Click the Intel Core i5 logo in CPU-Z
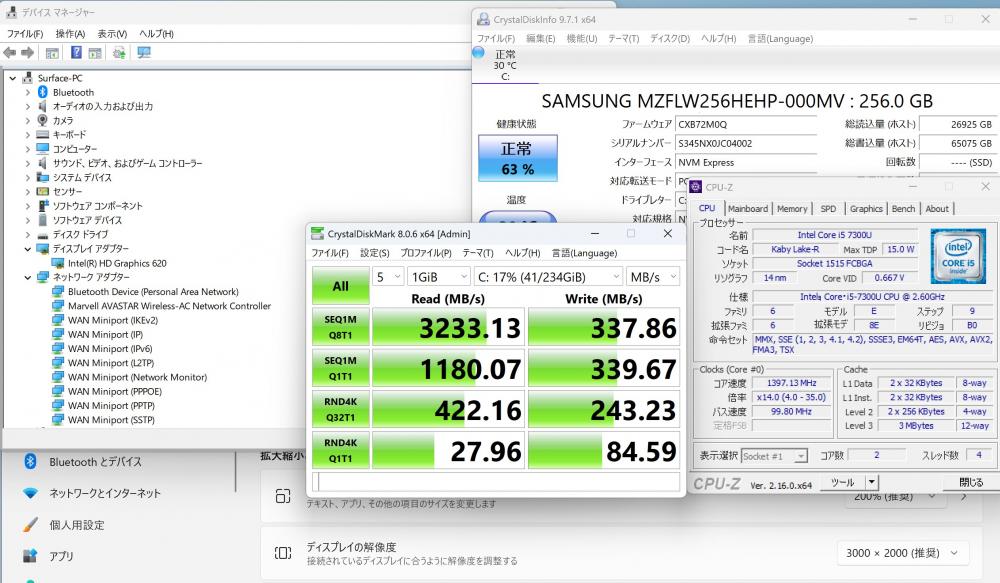 [x=958, y=256]
